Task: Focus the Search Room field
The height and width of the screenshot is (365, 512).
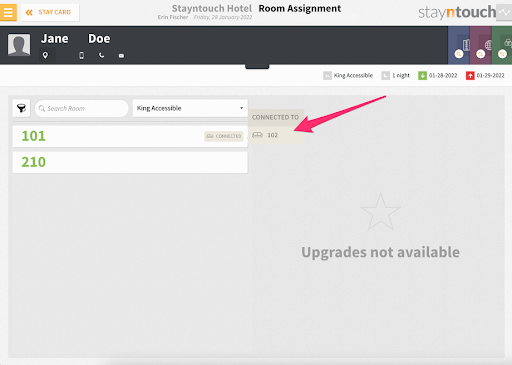Action: point(81,108)
